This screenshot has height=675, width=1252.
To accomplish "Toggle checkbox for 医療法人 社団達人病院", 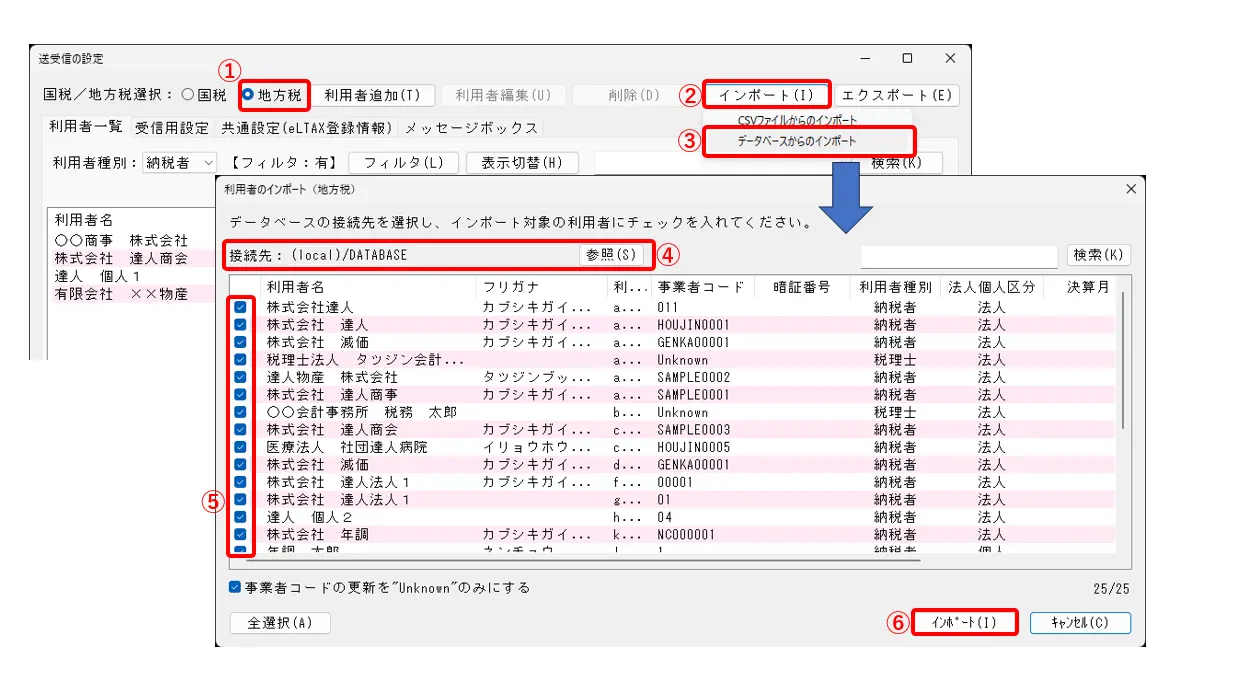I will tap(240, 447).
